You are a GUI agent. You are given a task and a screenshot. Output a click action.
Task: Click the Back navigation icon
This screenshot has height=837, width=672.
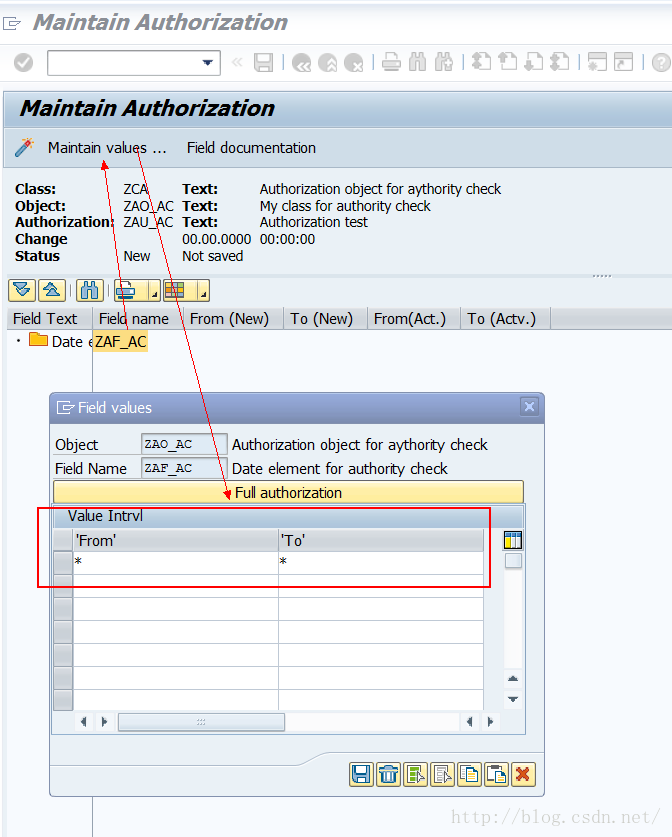pyautogui.click(x=302, y=63)
